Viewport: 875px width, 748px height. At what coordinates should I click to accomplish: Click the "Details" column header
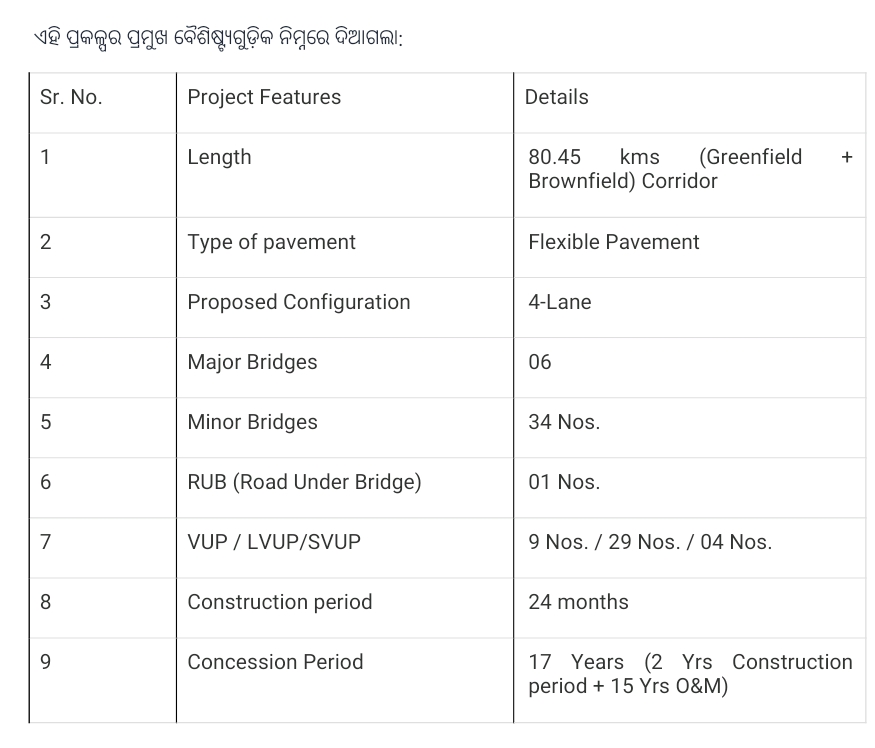point(557,97)
